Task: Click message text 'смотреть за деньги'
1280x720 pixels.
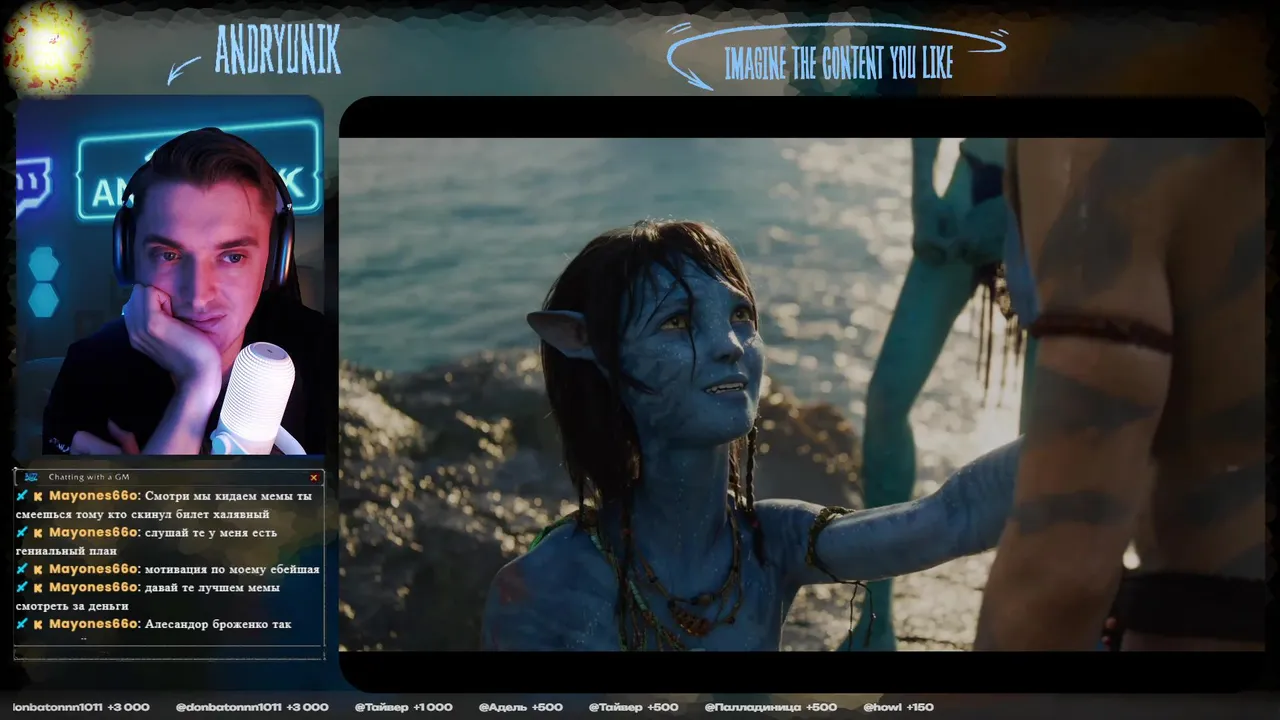Action: (x=72, y=605)
